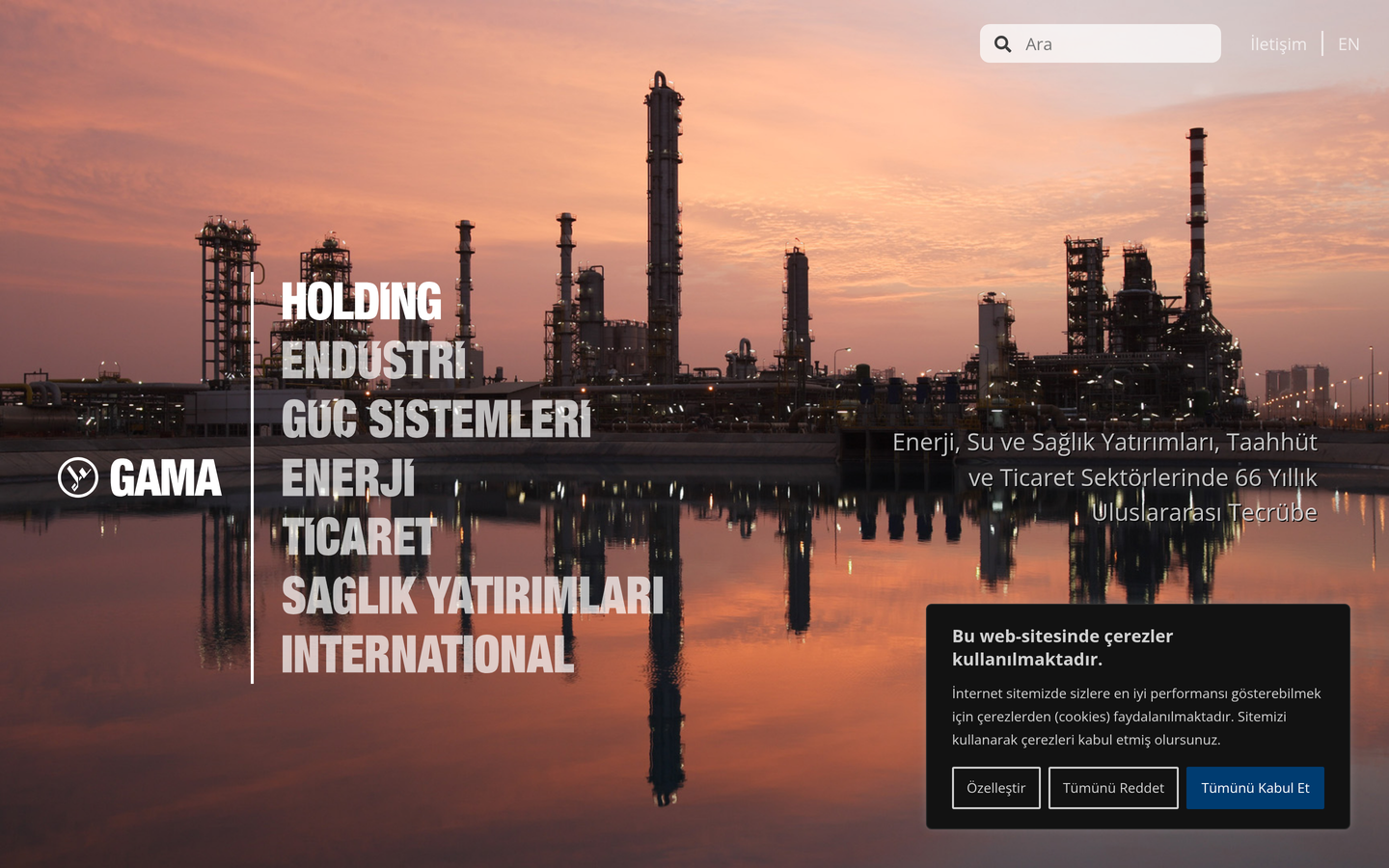This screenshot has height=868, width=1389.
Task: Click the GAMA circular logo icon
Action: click(x=78, y=477)
